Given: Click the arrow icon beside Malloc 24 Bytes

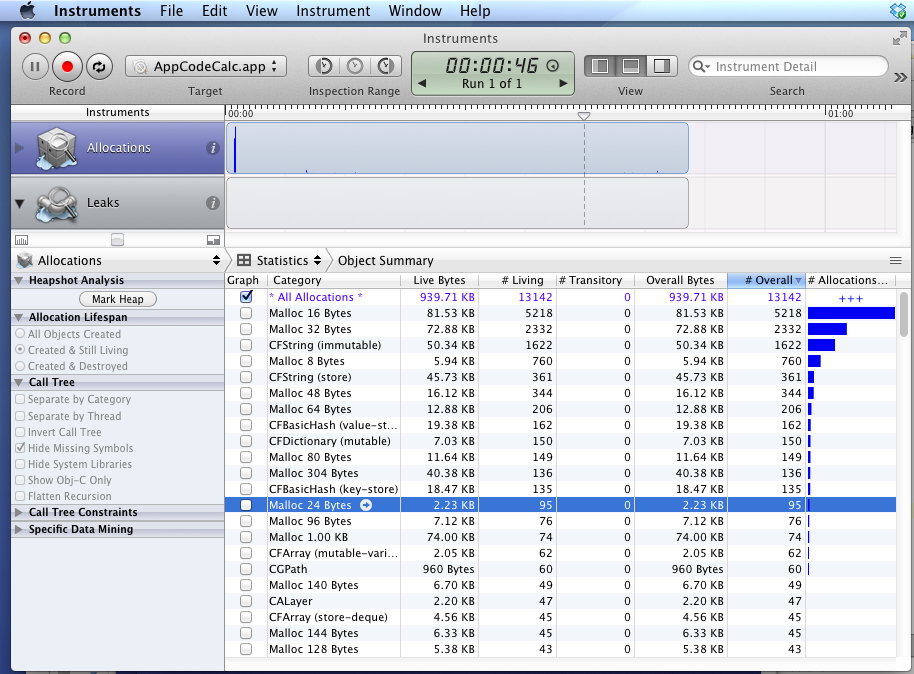Looking at the screenshot, I should click(x=366, y=505).
